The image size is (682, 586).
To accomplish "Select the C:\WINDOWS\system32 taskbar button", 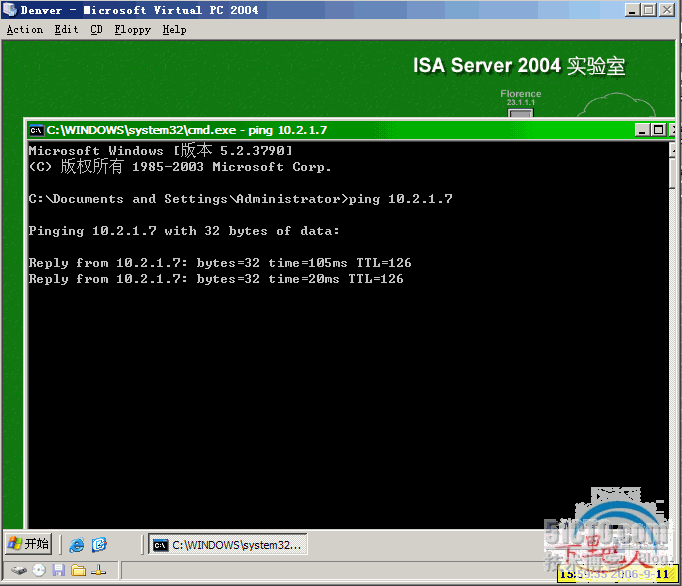I will [x=228, y=545].
